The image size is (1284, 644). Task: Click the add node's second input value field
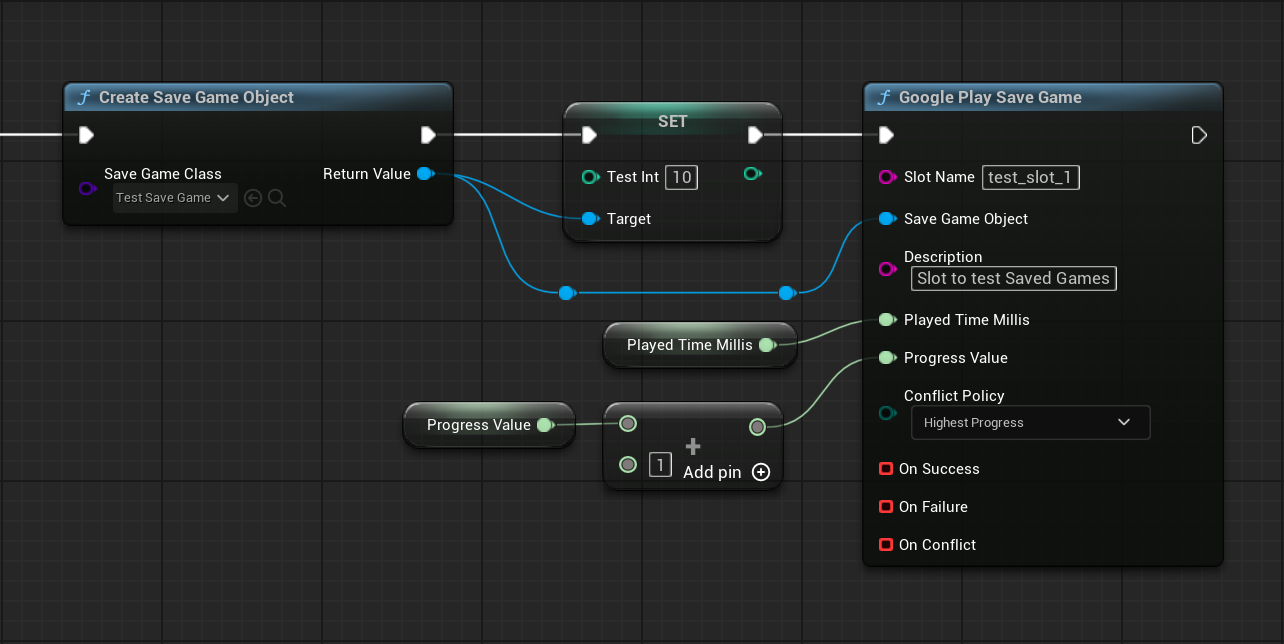[660, 464]
